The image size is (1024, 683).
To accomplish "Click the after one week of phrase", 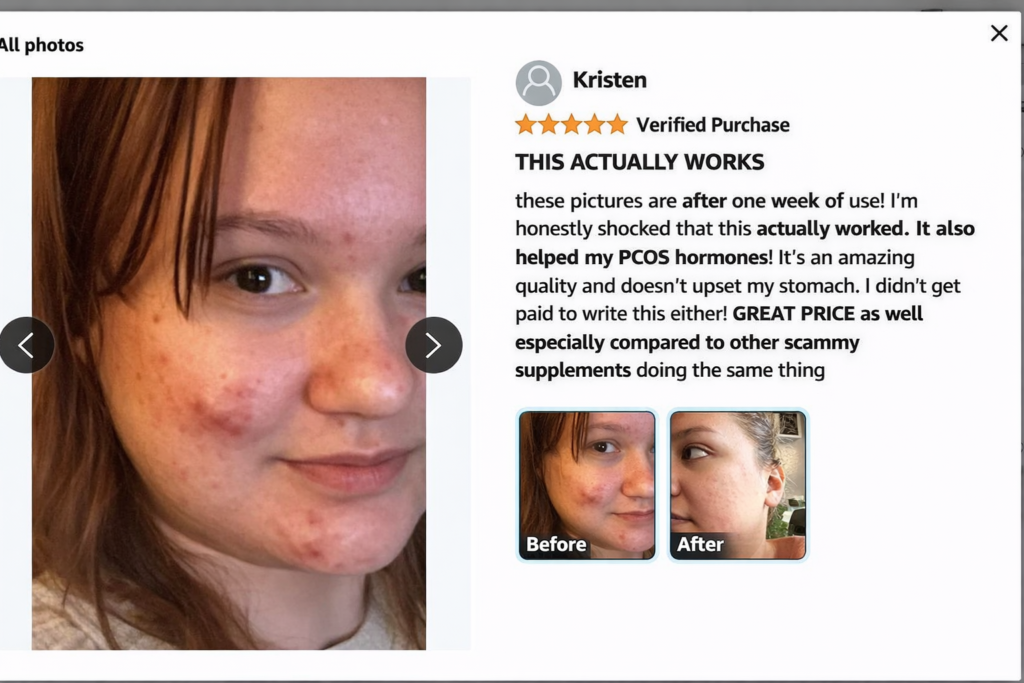I will click(x=762, y=200).
